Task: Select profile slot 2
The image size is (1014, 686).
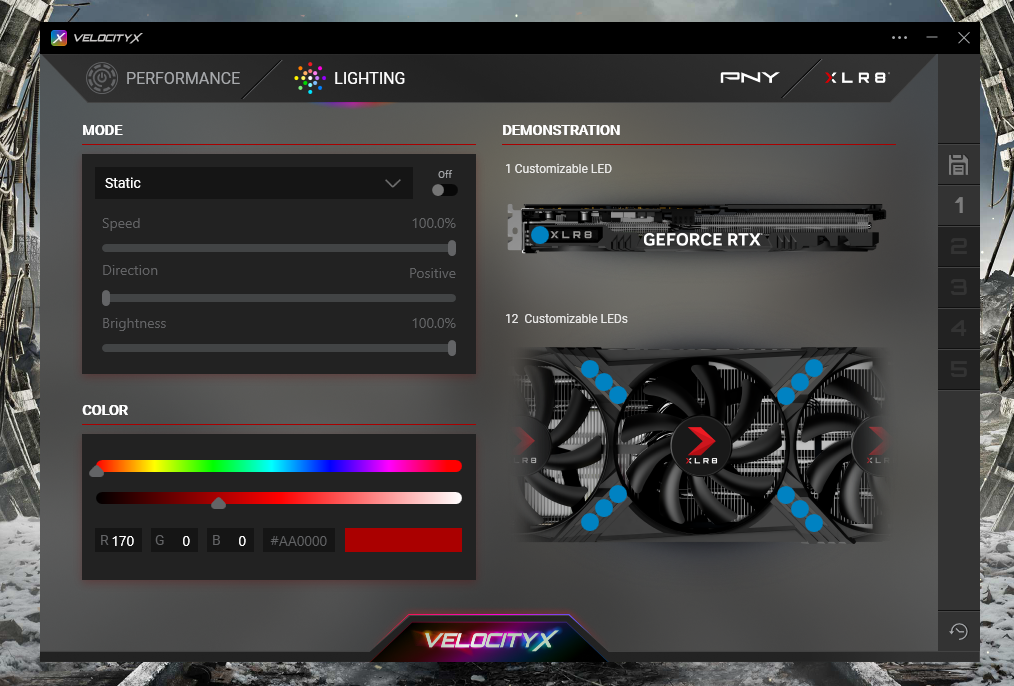Action: (958, 246)
